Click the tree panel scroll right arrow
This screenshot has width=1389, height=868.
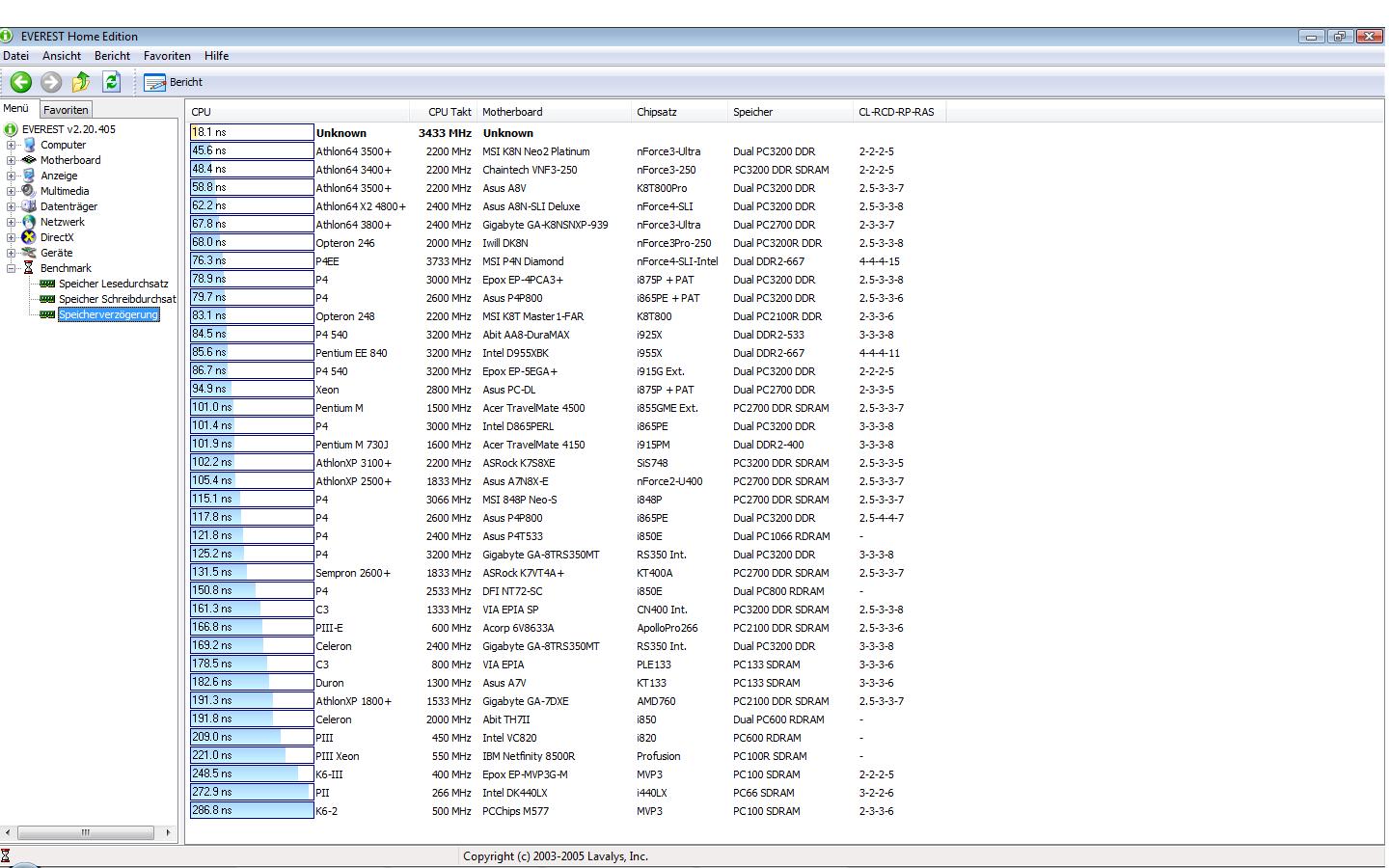(x=168, y=832)
